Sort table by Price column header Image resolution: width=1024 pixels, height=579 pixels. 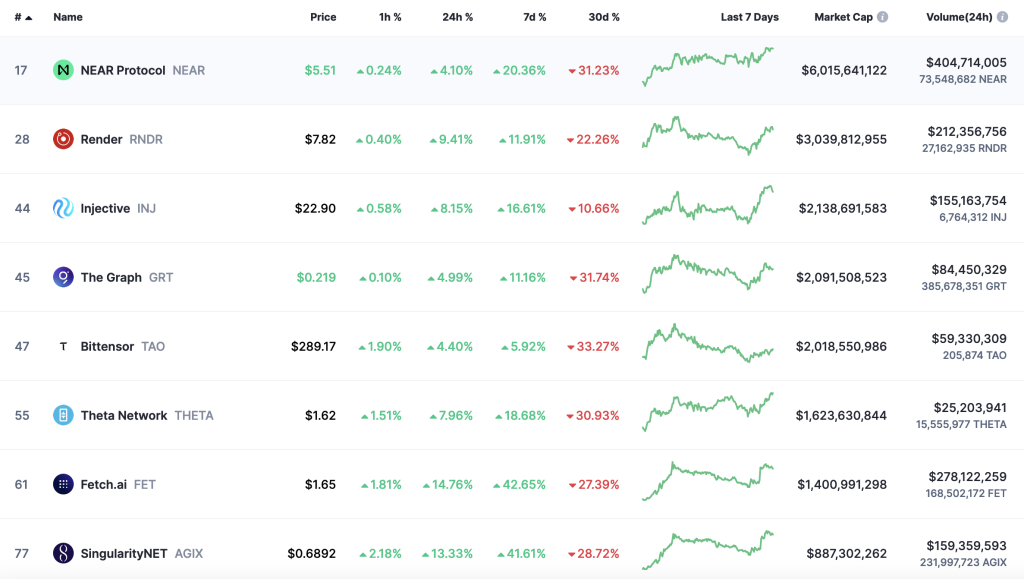pos(323,17)
